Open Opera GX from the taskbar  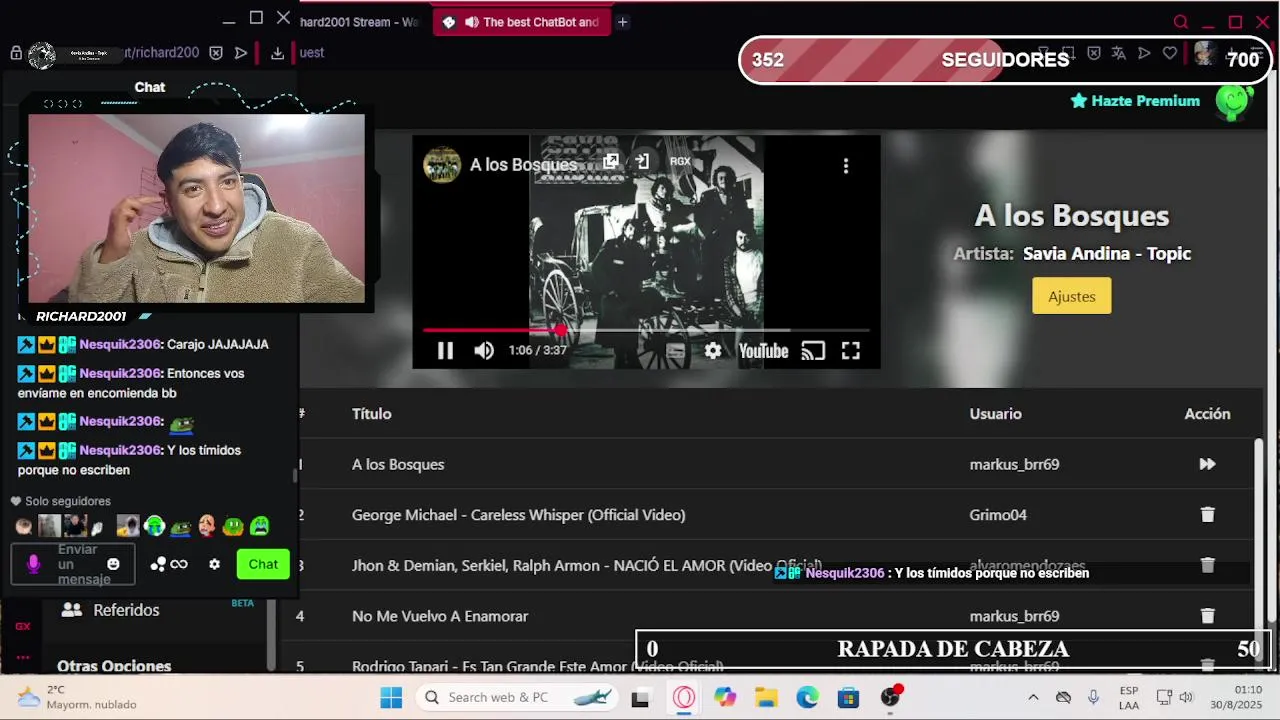tap(684, 698)
